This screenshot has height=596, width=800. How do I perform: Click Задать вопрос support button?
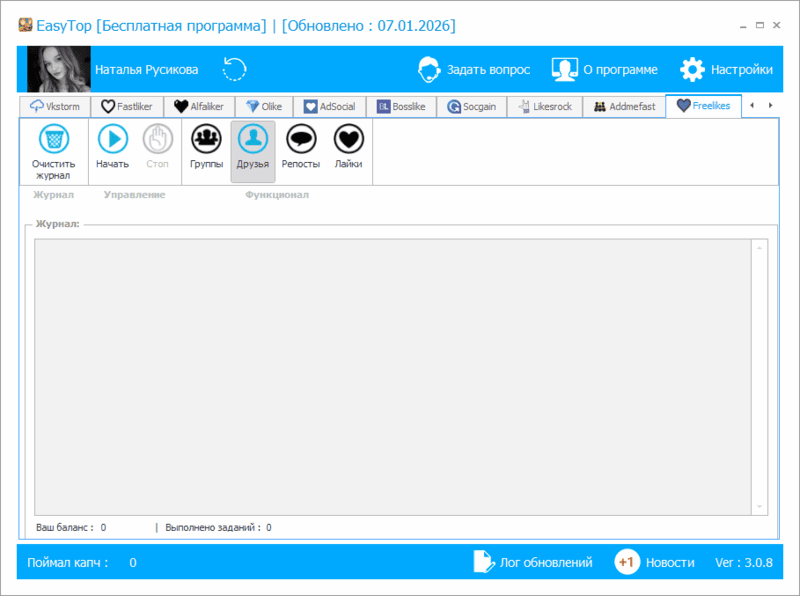(473, 70)
